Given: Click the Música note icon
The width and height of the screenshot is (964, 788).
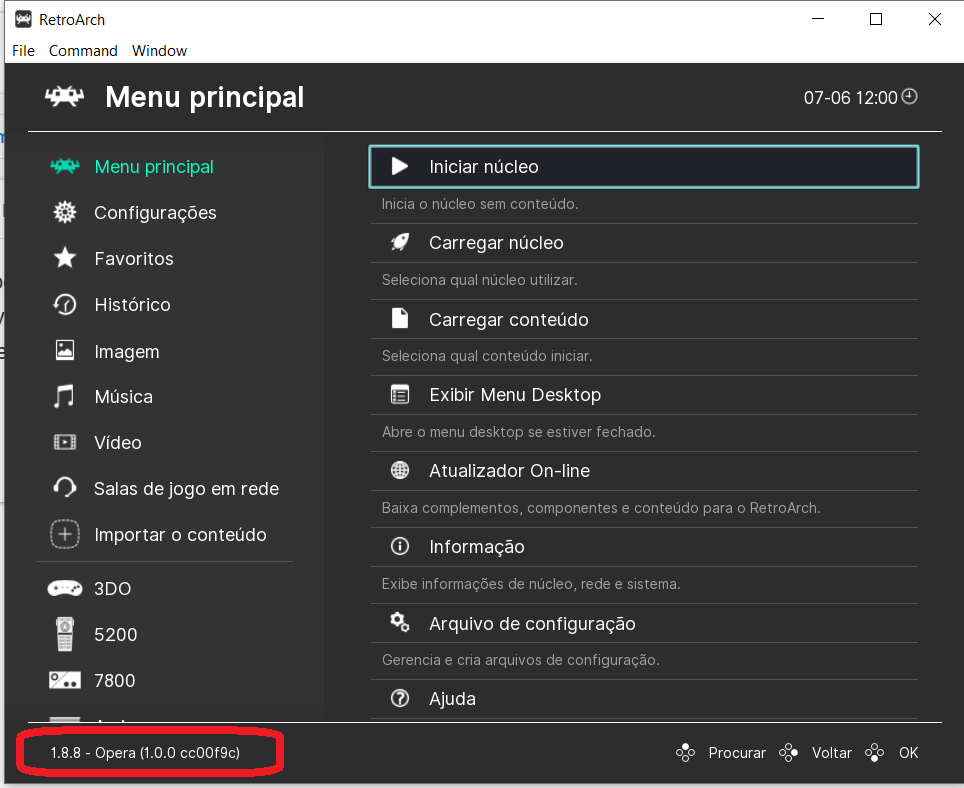Looking at the screenshot, I should point(65,396).
